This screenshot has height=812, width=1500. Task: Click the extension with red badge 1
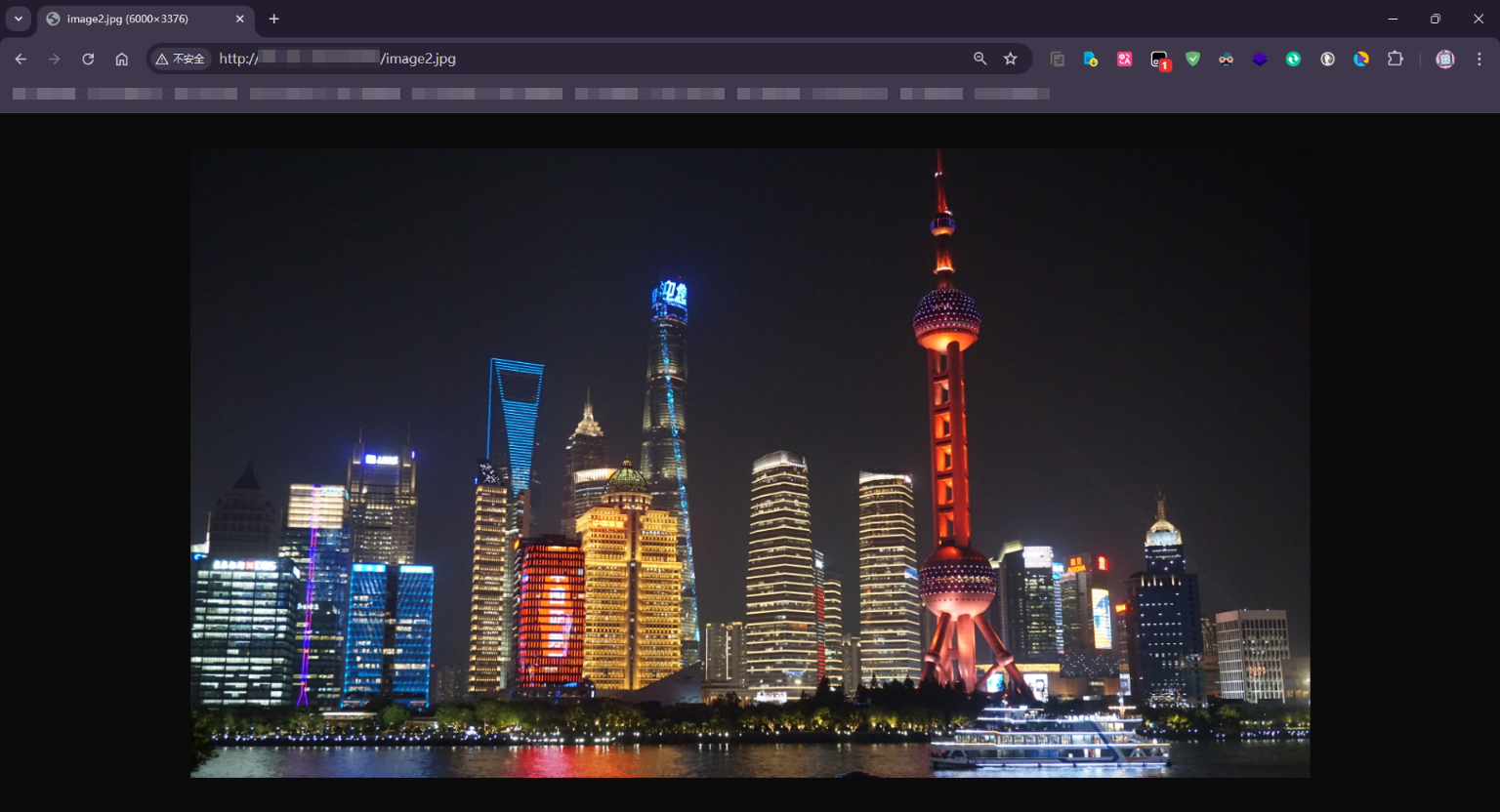click(x=1159, y=60)
